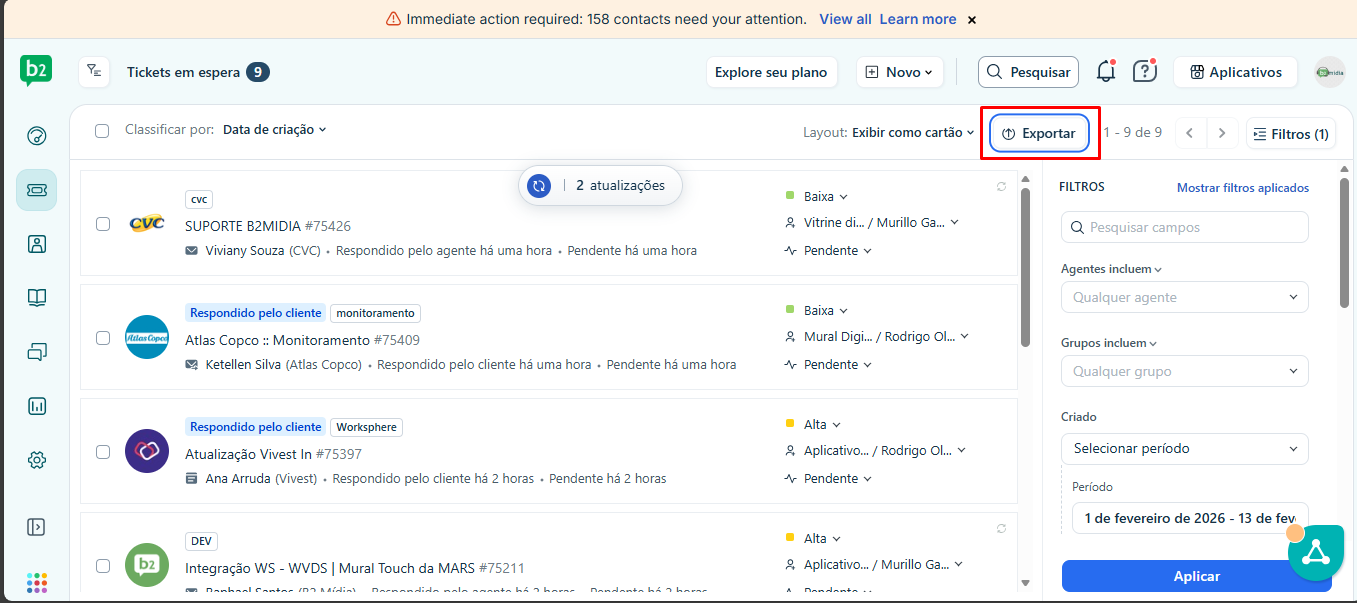Screen dimensions: 1357x603
Task: Expand the Agentes incluem condition selector
Action: coord(1112,269)
